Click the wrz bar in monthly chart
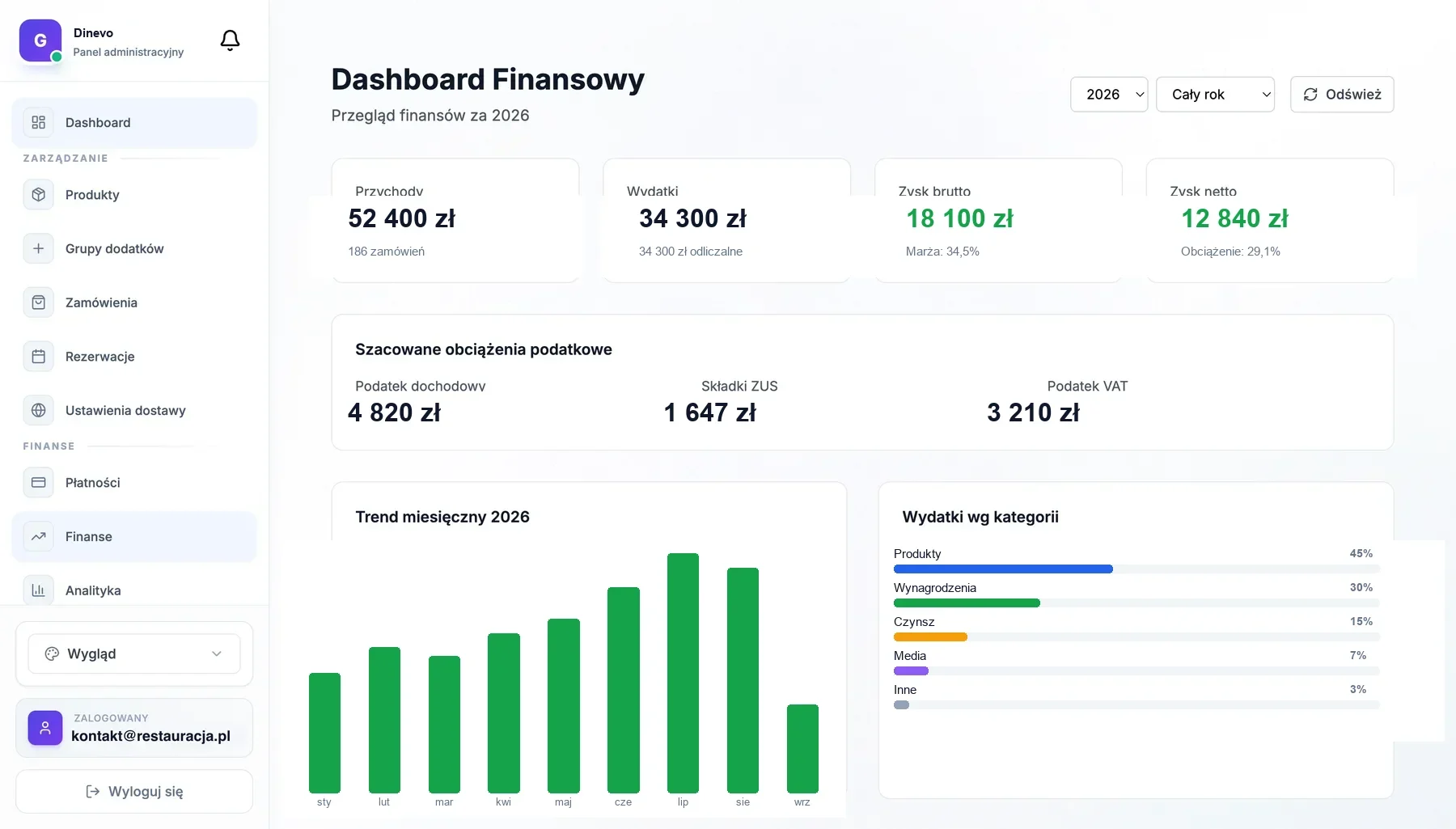The image size is (1456, 829). 802,749
